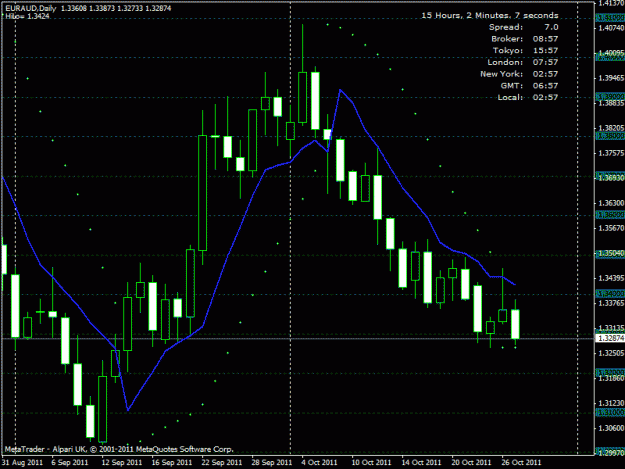Select the '10 Oct 2011' date label
Image resolution: width=625 pixels, height=469 pixels.
pos(371,463)
